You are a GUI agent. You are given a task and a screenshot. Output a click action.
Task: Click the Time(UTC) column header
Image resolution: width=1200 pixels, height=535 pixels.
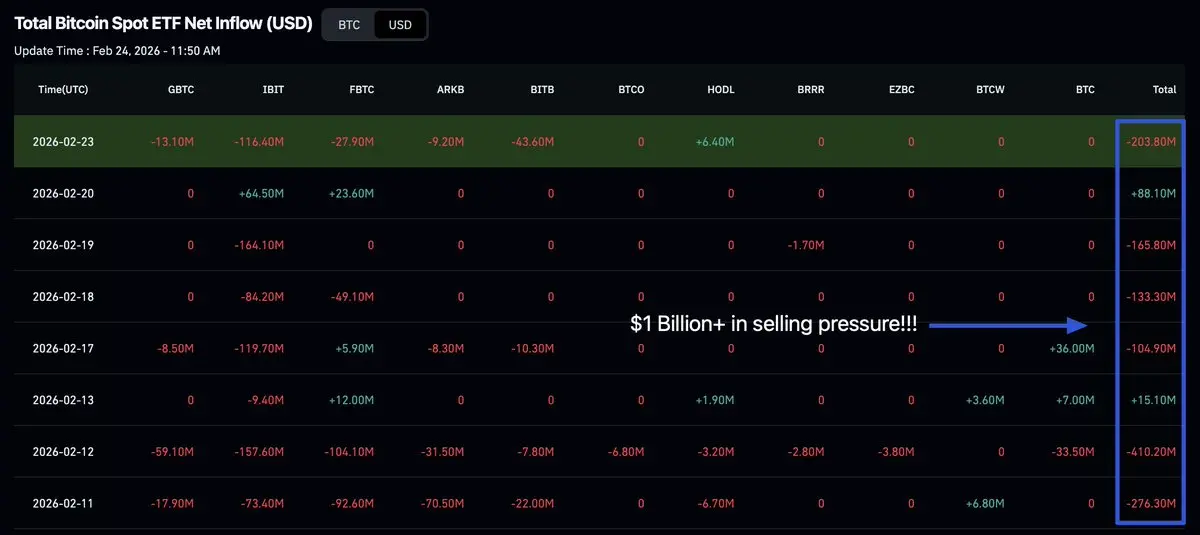click(63, 90)
